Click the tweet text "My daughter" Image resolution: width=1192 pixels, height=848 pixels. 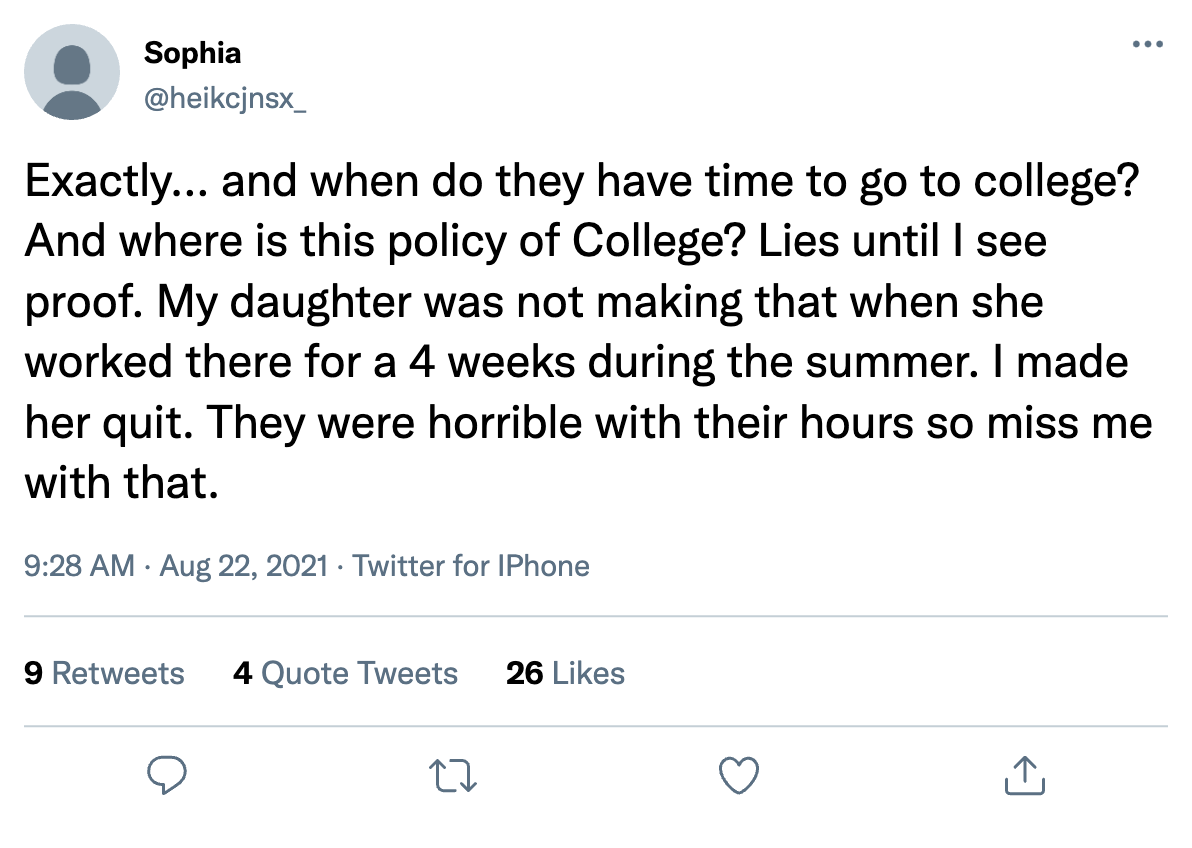288,303
